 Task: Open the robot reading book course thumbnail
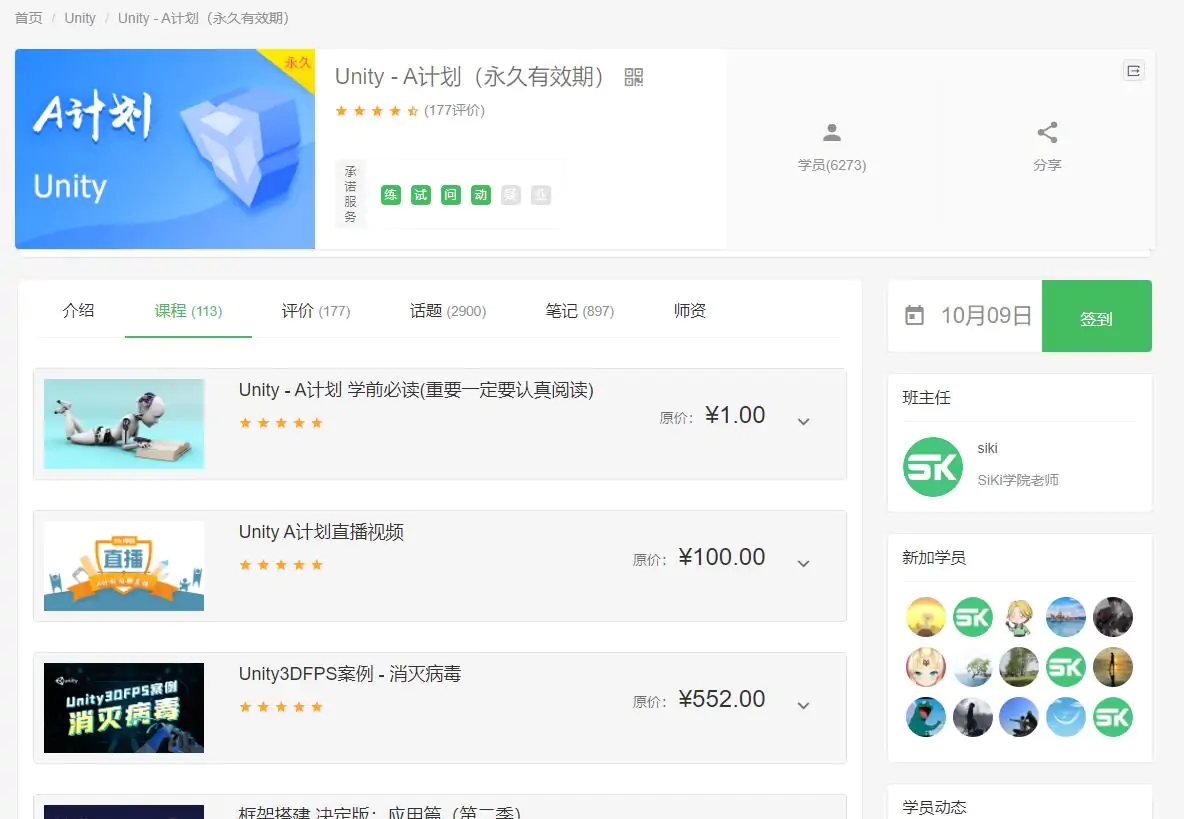click(124, 423)
